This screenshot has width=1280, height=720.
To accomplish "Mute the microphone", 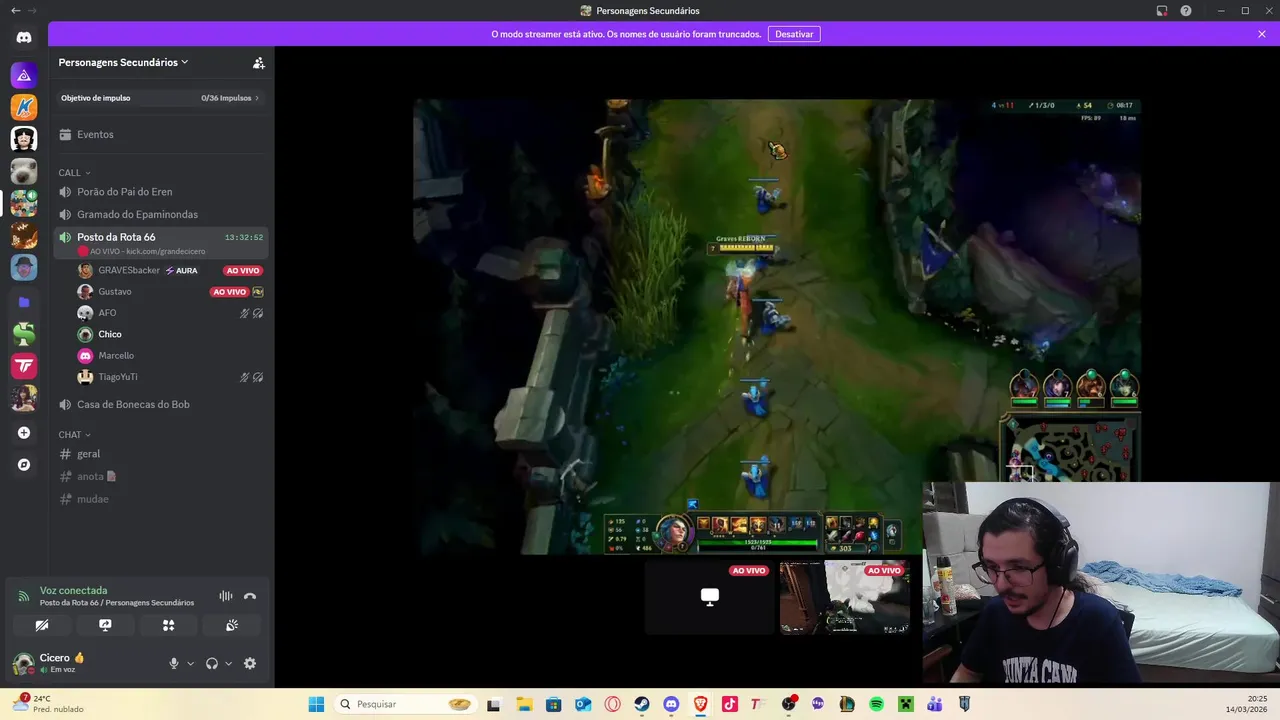I will pos(174,663).
